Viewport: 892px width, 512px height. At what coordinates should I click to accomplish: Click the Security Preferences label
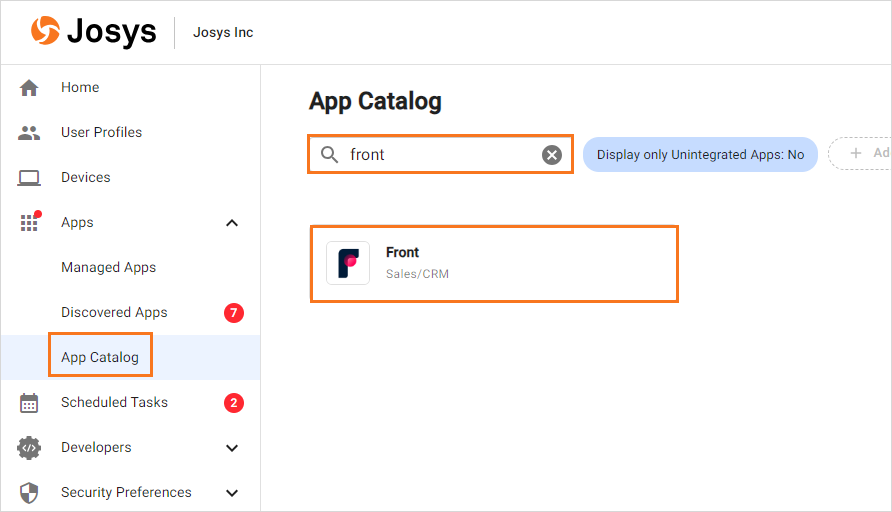[x=126, y=493]
